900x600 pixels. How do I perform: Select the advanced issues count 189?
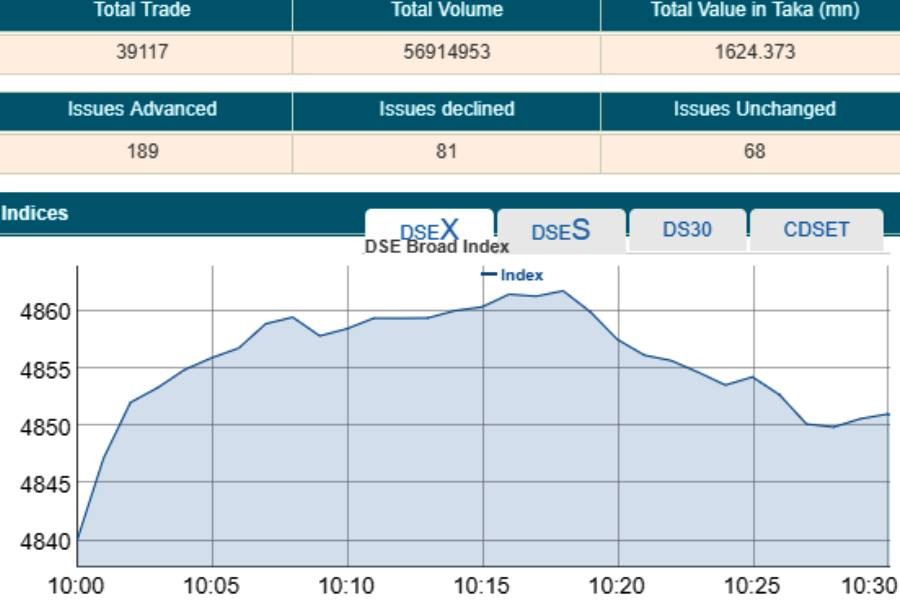(142, 151)
